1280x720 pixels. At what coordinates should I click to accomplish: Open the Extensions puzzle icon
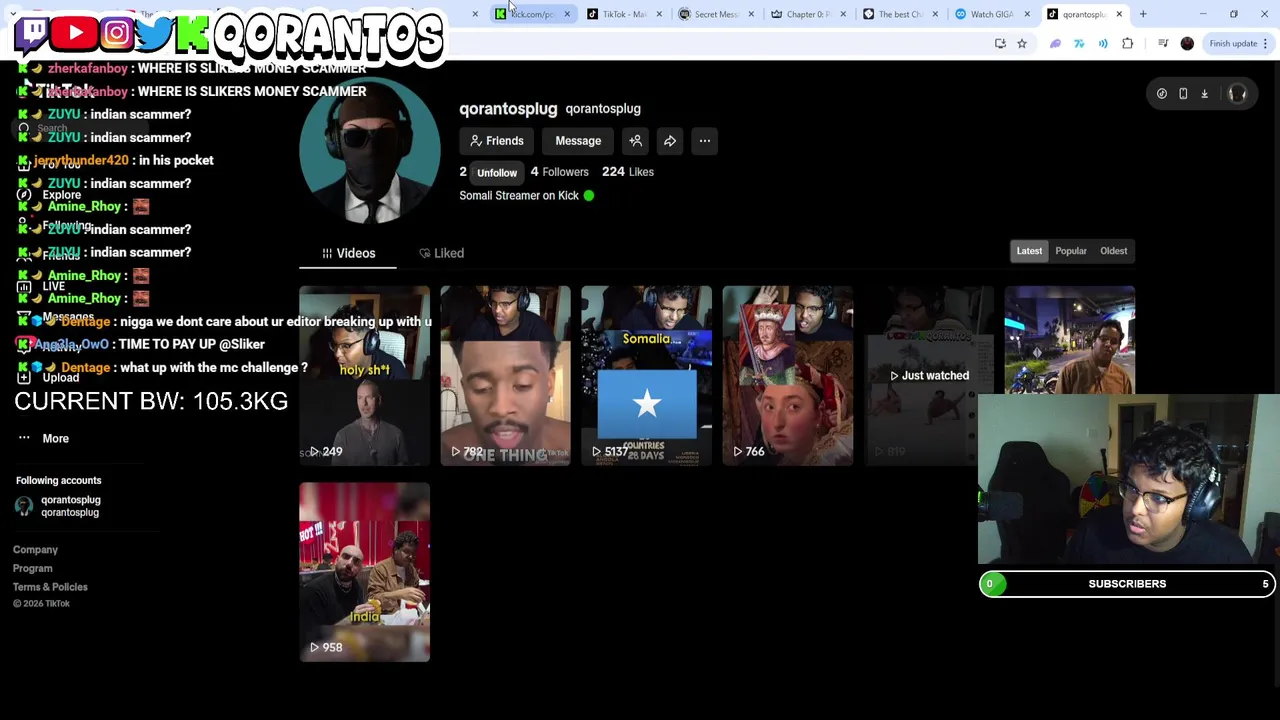click(x=1128, y=43)
